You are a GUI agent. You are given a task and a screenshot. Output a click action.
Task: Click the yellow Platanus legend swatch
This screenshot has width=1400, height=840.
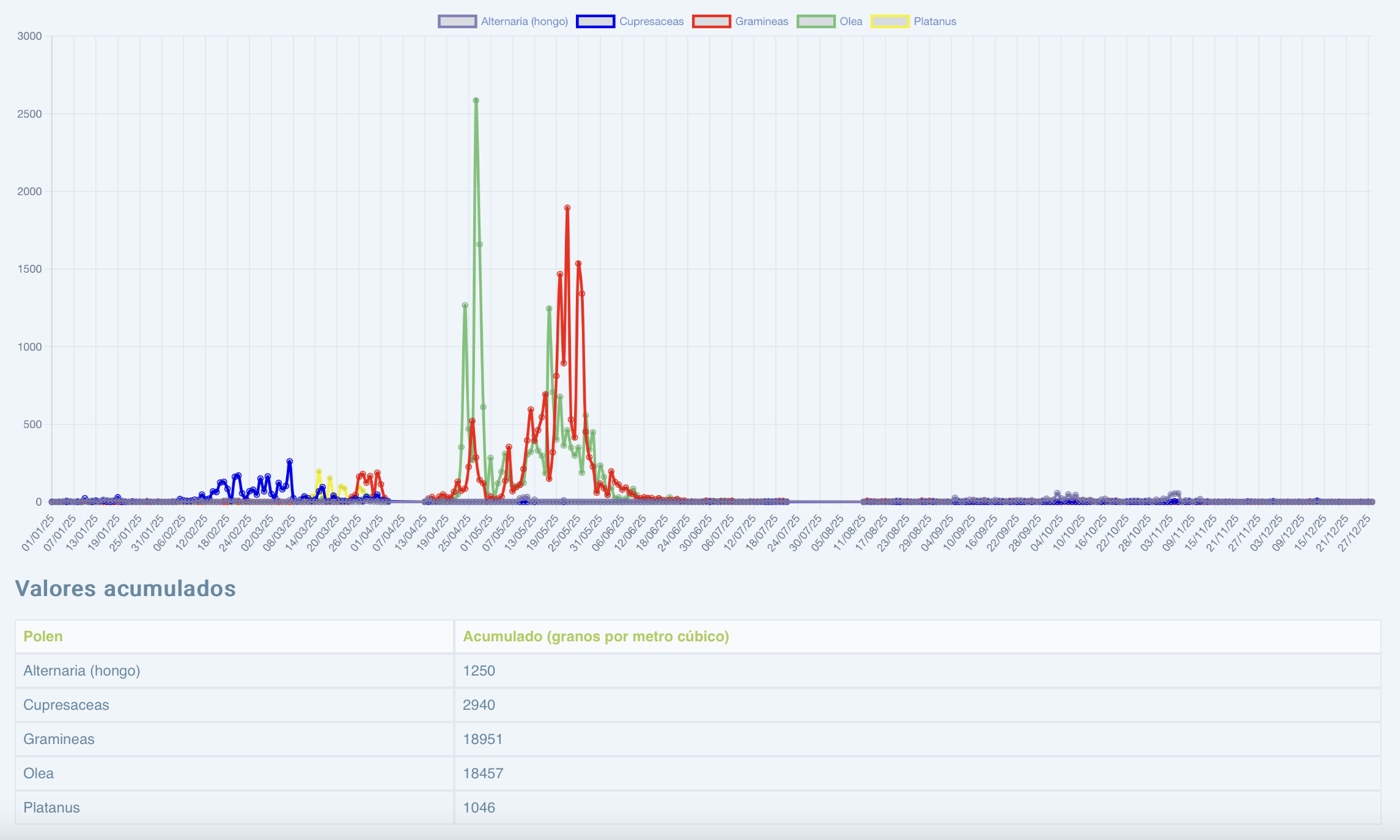(x=890, y=21)
